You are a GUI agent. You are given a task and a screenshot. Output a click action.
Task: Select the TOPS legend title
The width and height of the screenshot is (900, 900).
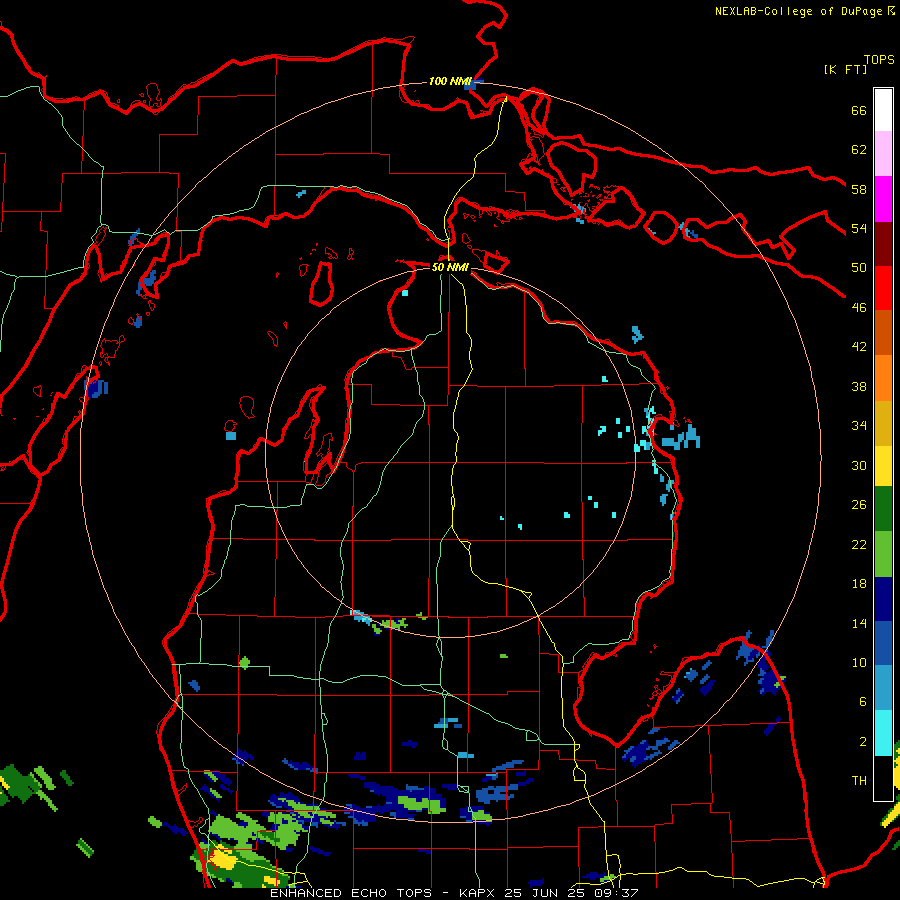(x=879, y=59)
